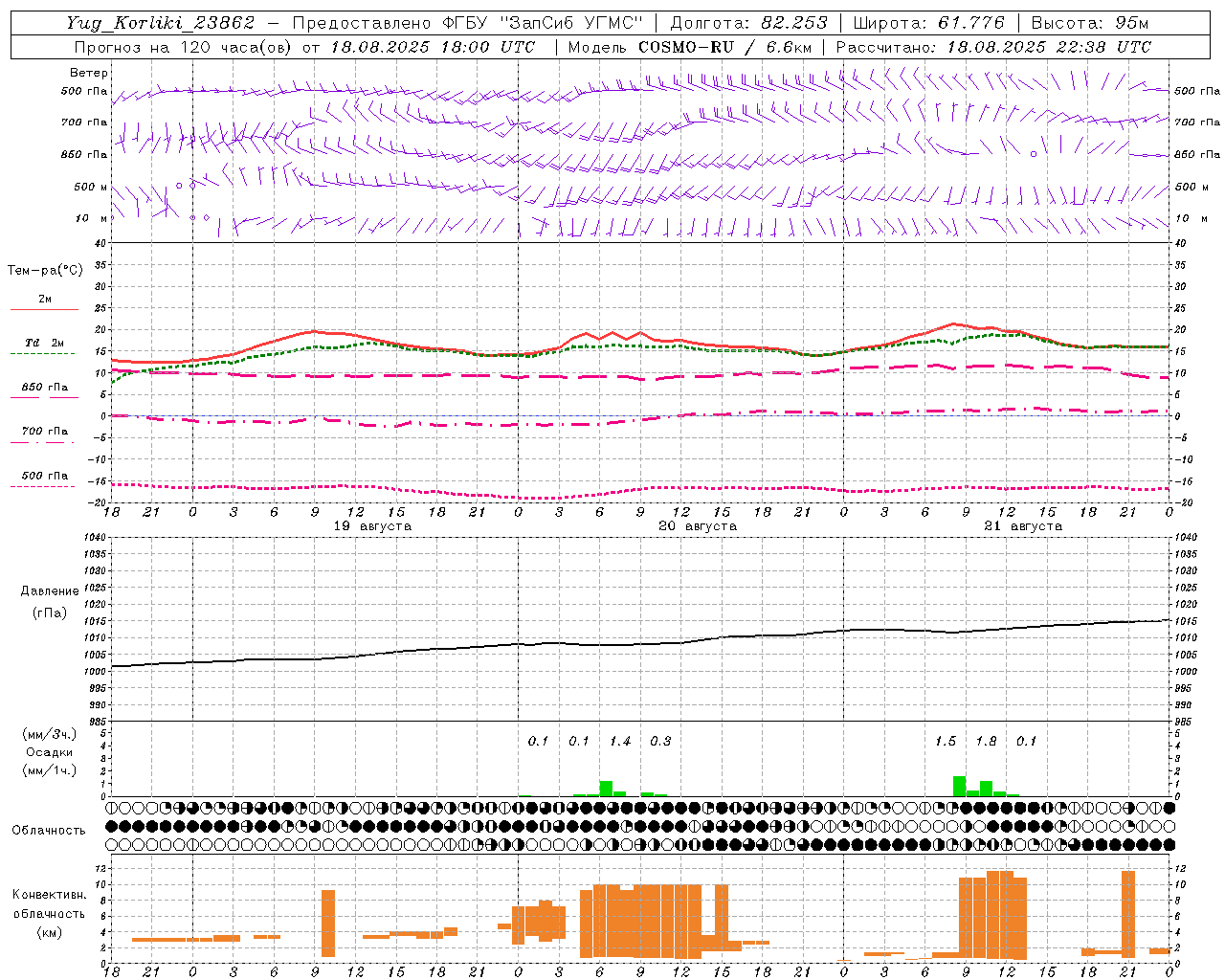
Task: Click the '21 августа' date label
Action: tap(1023, 526)
